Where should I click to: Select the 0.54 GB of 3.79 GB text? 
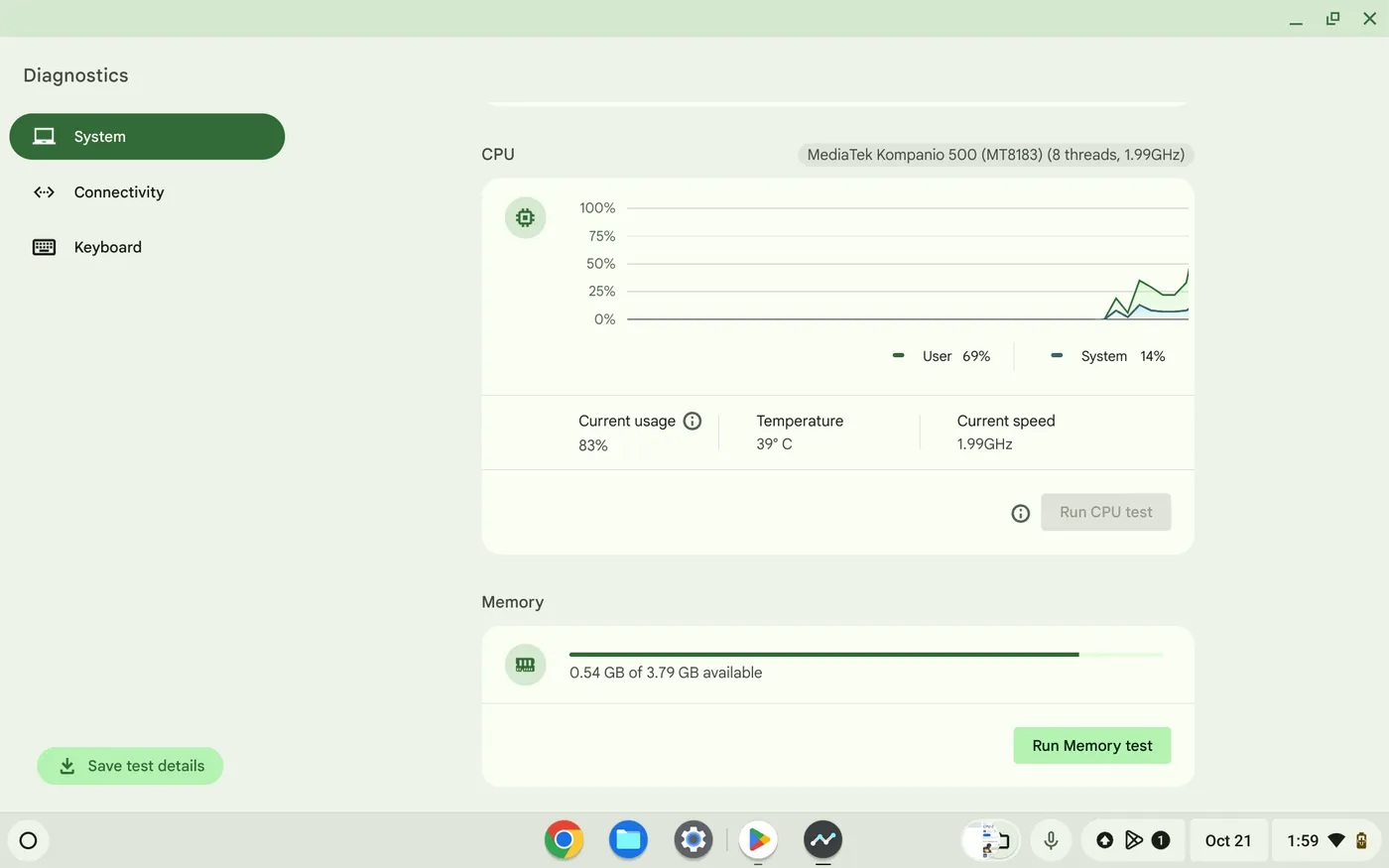click(x=666, y=673)
